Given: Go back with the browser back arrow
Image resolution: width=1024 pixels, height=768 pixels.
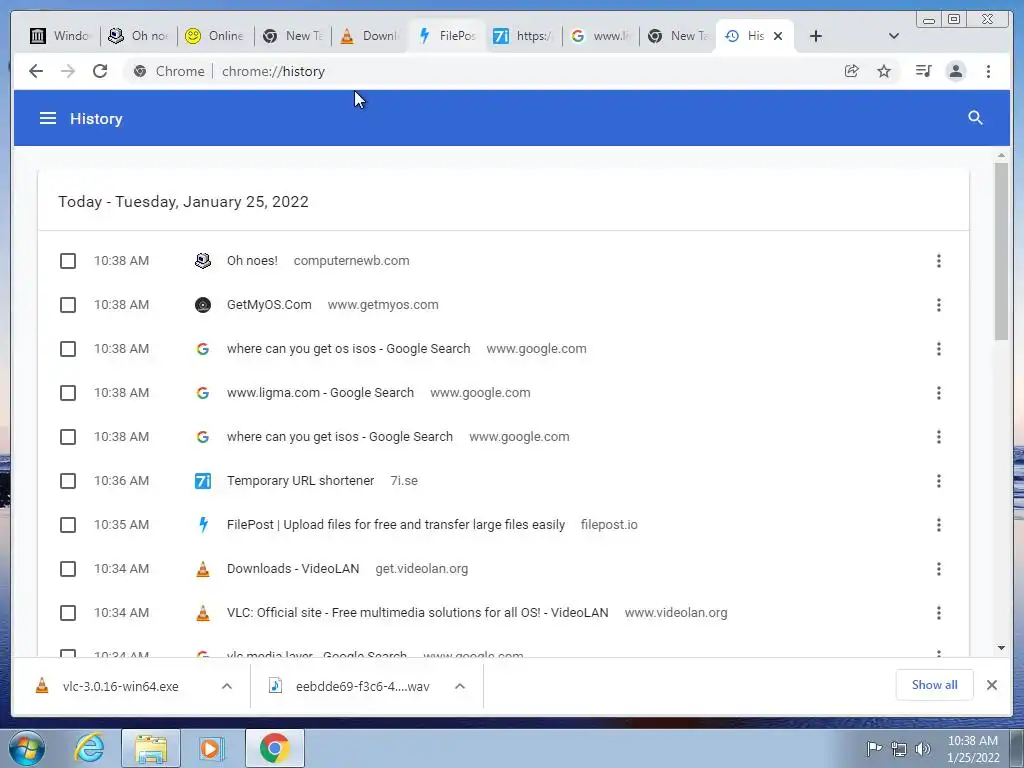Looking at the screenshot, I should [36, 71].
